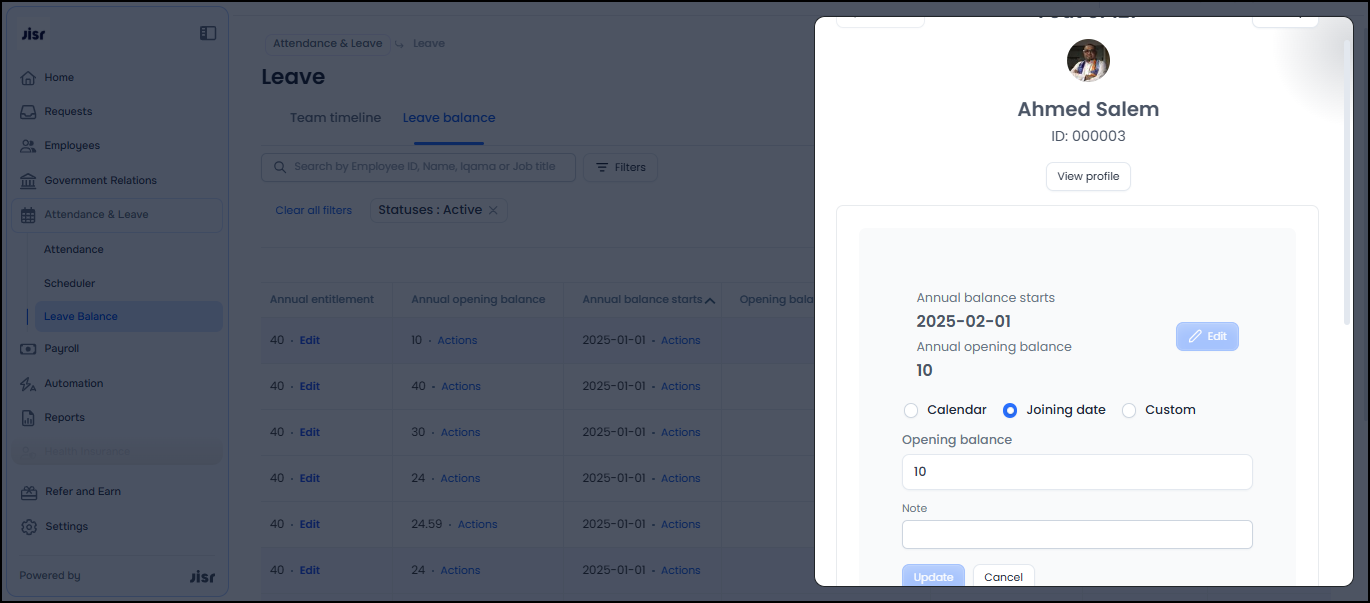The width and height of the screenshot is (1370, 603).
Task: Open the Automation icon in the sidebar
Action: click(x=28, y=384)
